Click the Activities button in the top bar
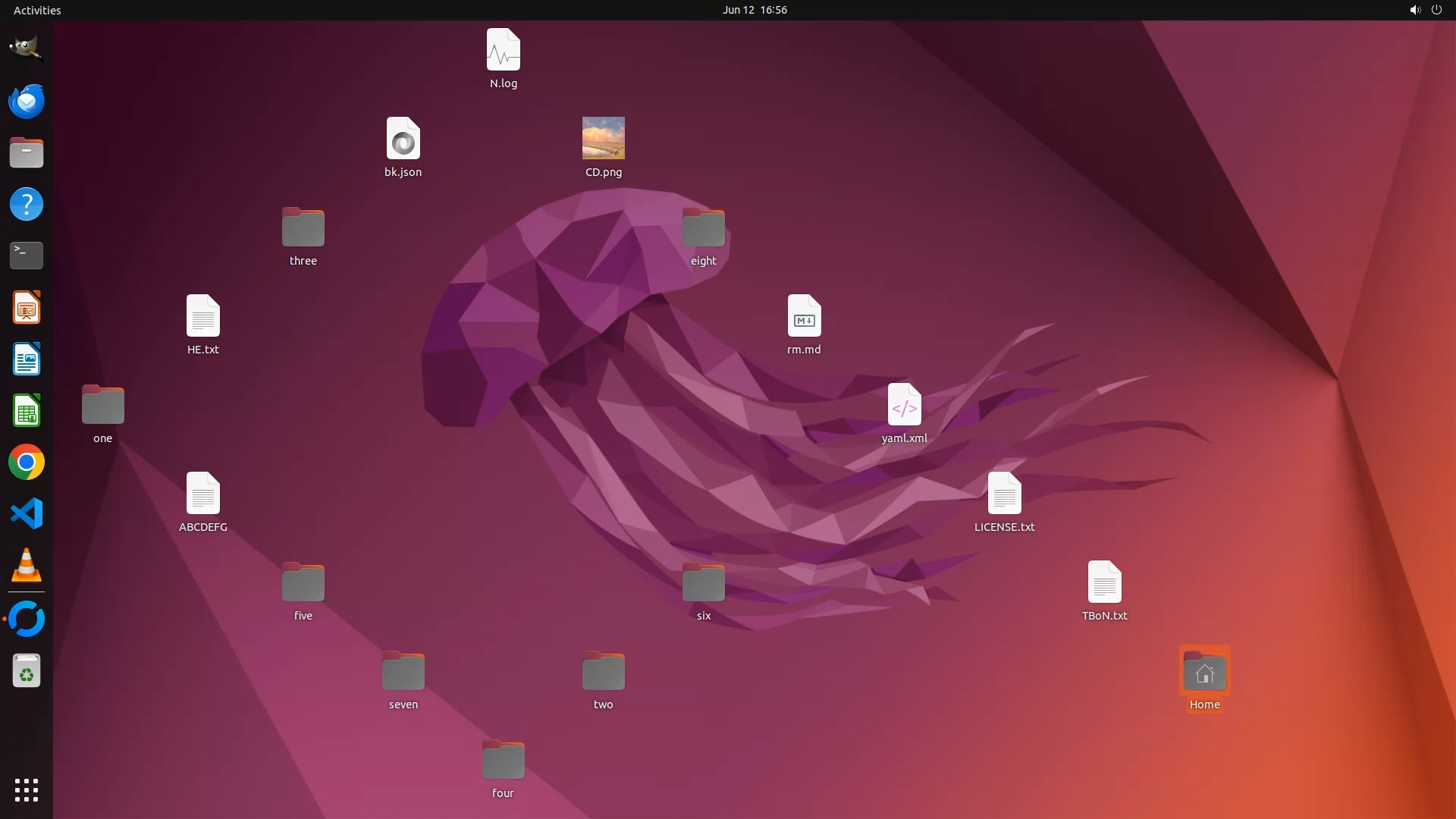Image resolution: width=1456 pixels, height=819 pixels. coord(37,10)
